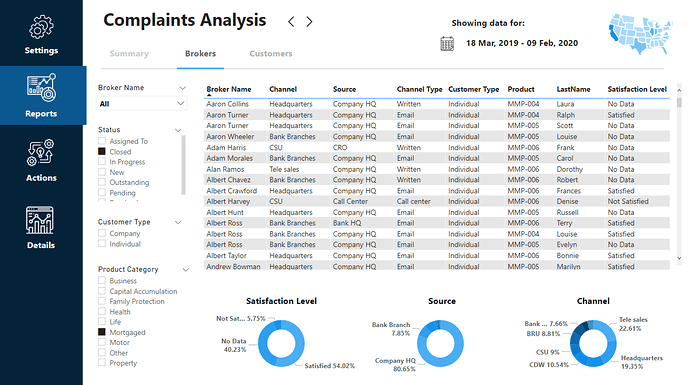The height and width of the screenshot is (385, 690).
Task: Check the Family Protection category box
Action: coord(102,301)
